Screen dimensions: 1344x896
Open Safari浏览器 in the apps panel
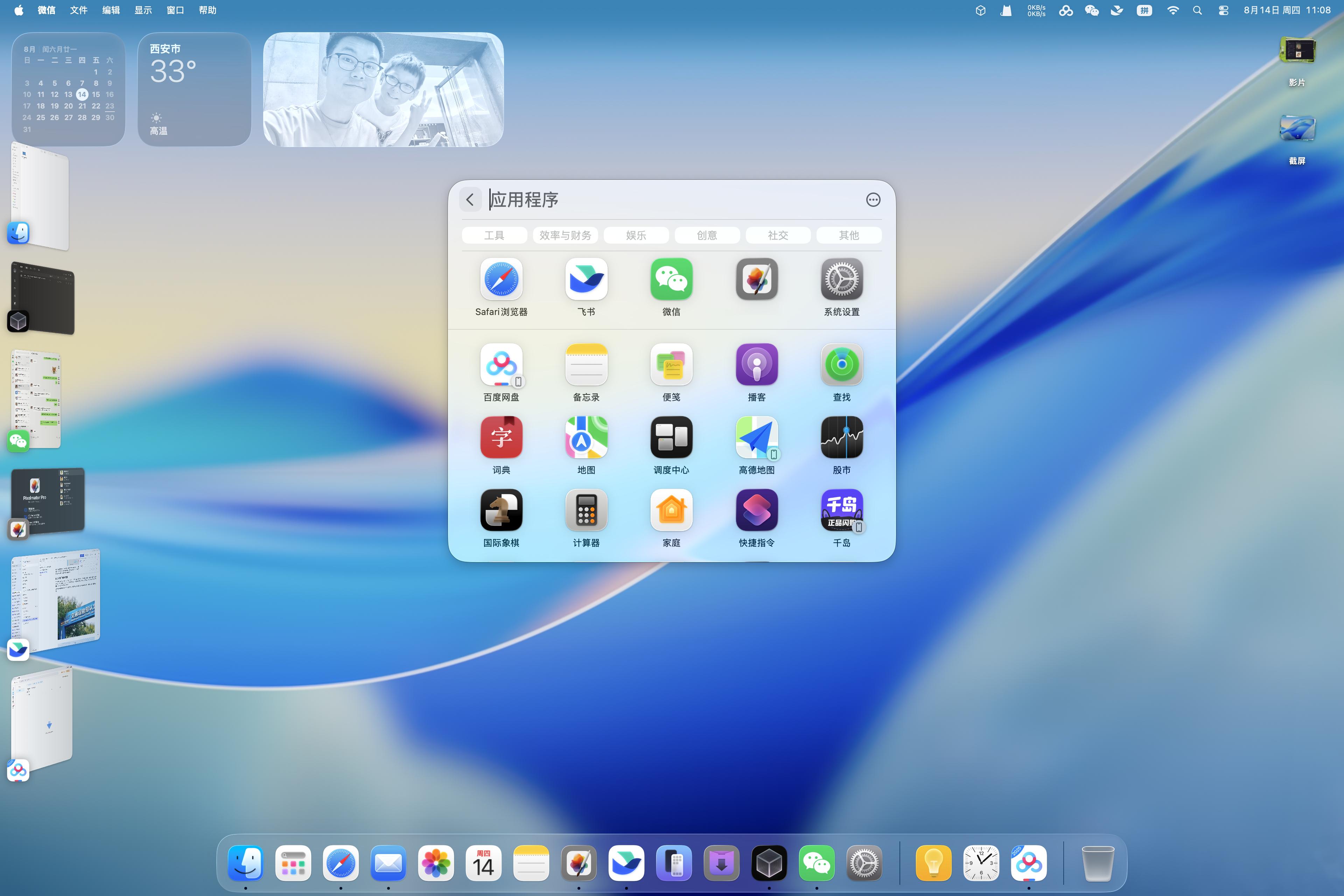501,279
